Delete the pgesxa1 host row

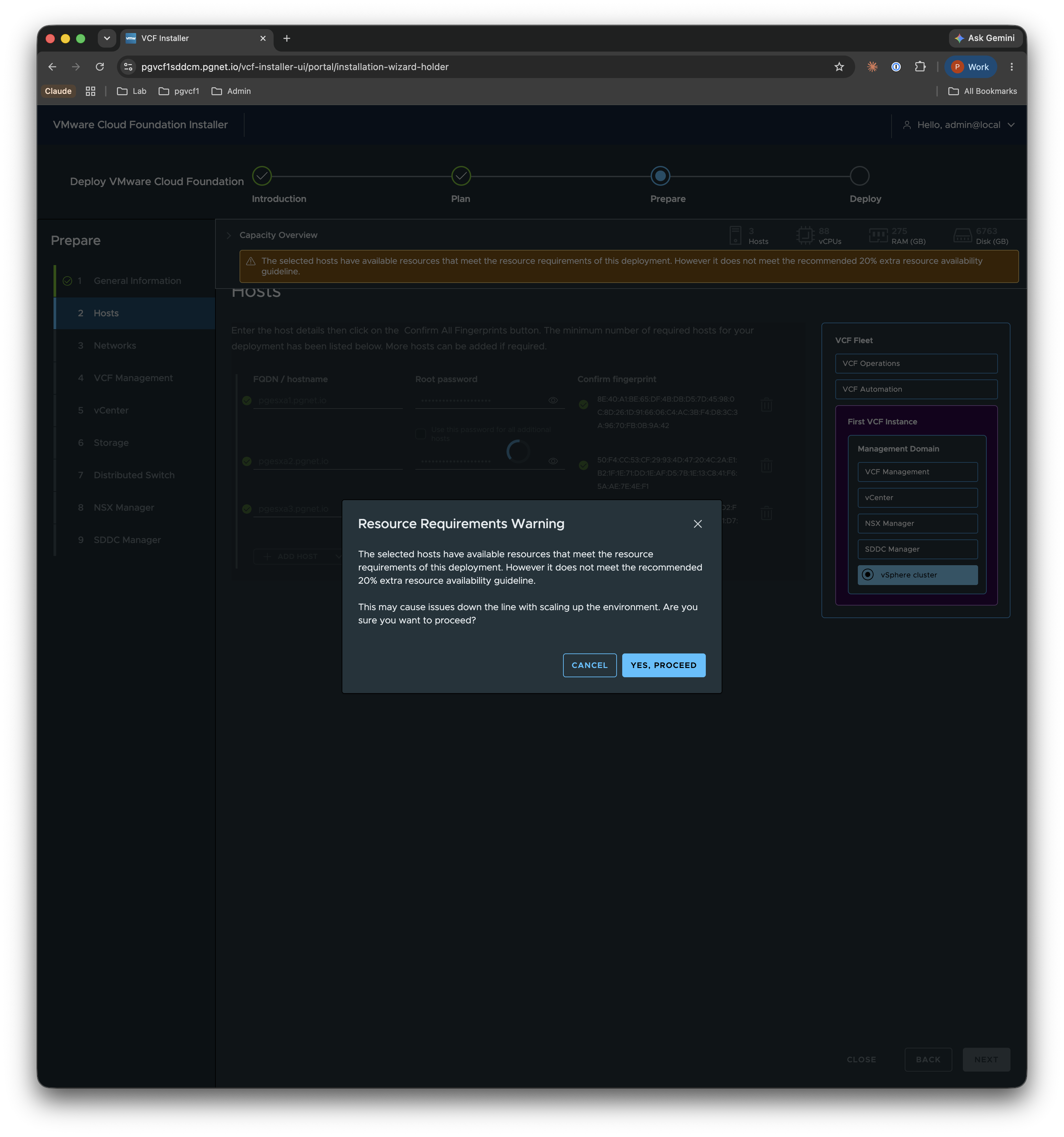(x=767, y=405)
